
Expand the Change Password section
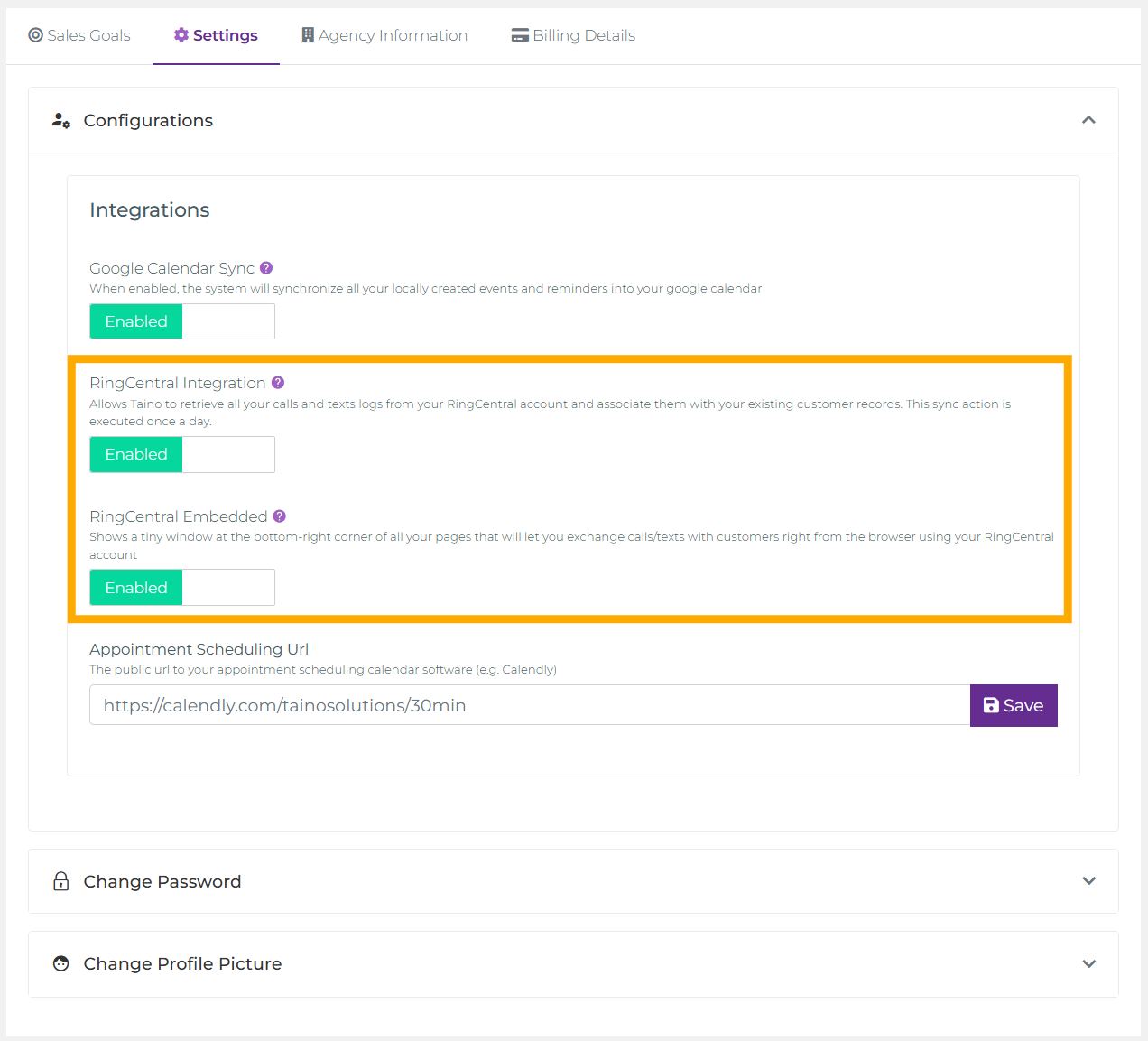(1088, 880)
